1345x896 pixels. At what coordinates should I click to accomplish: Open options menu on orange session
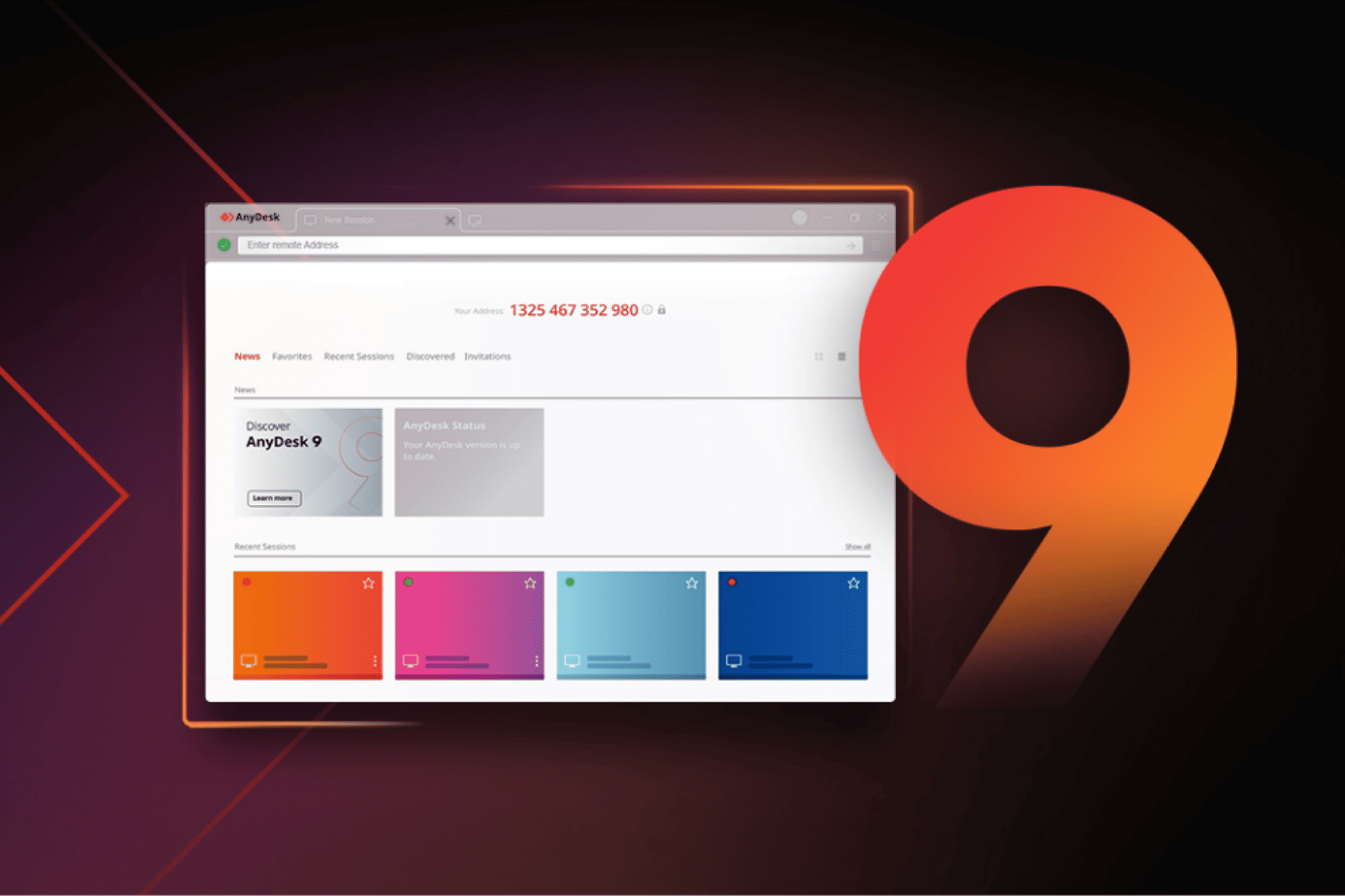pos(375,661)
